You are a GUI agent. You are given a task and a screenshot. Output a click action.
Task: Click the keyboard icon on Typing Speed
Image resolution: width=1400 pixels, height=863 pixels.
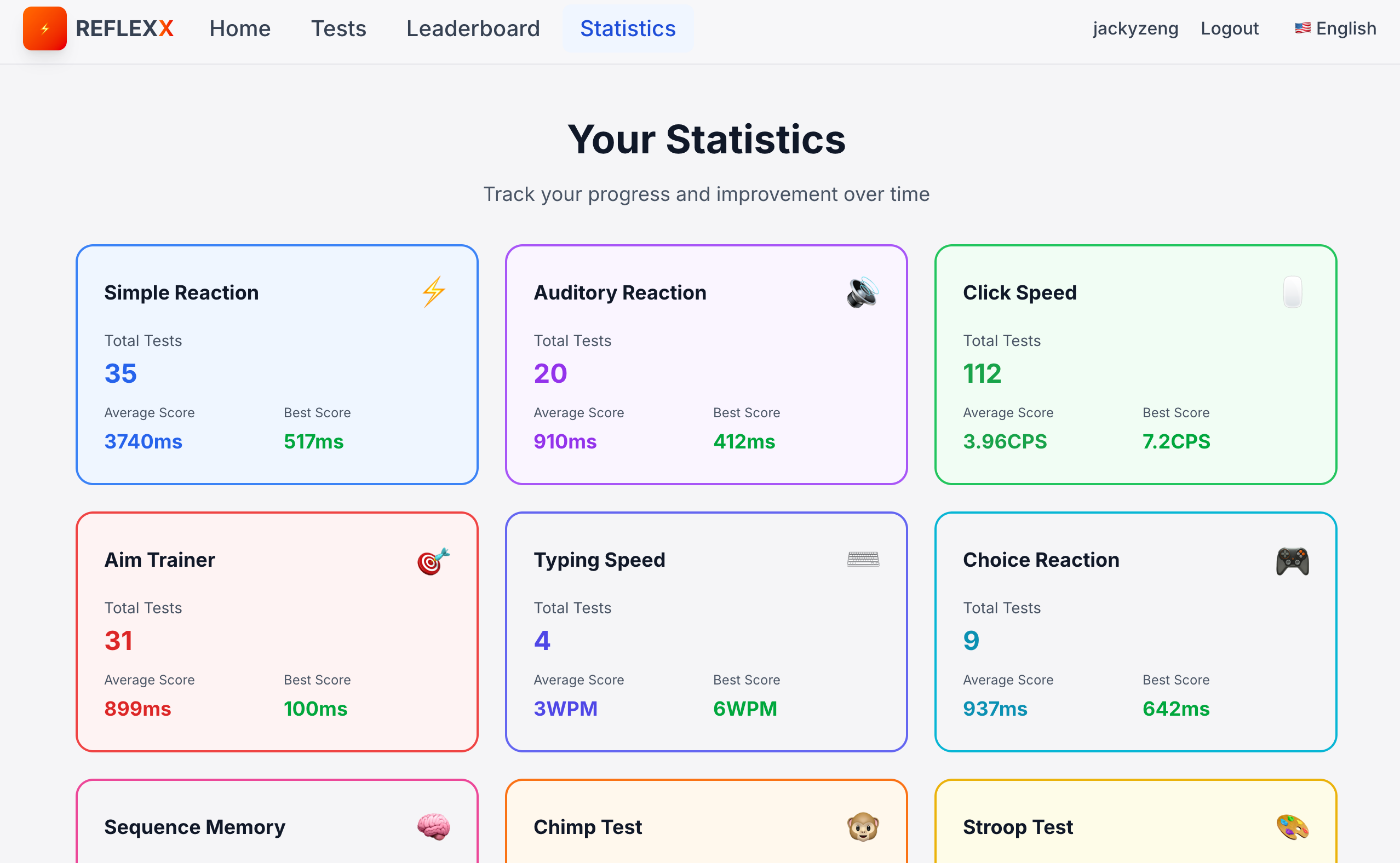click(x=863, y=559)
